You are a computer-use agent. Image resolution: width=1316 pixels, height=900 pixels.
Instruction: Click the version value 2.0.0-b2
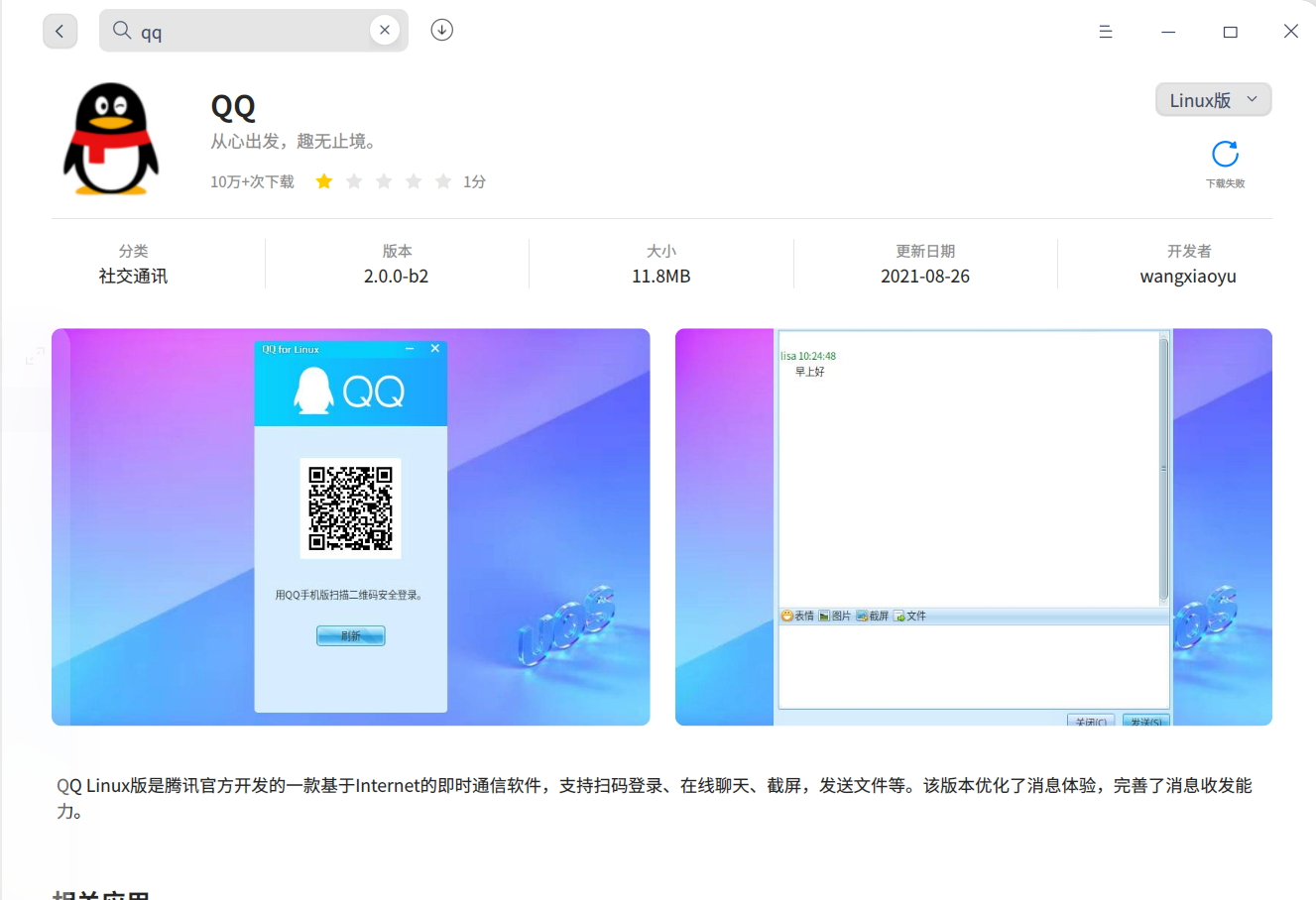point(397,277)
